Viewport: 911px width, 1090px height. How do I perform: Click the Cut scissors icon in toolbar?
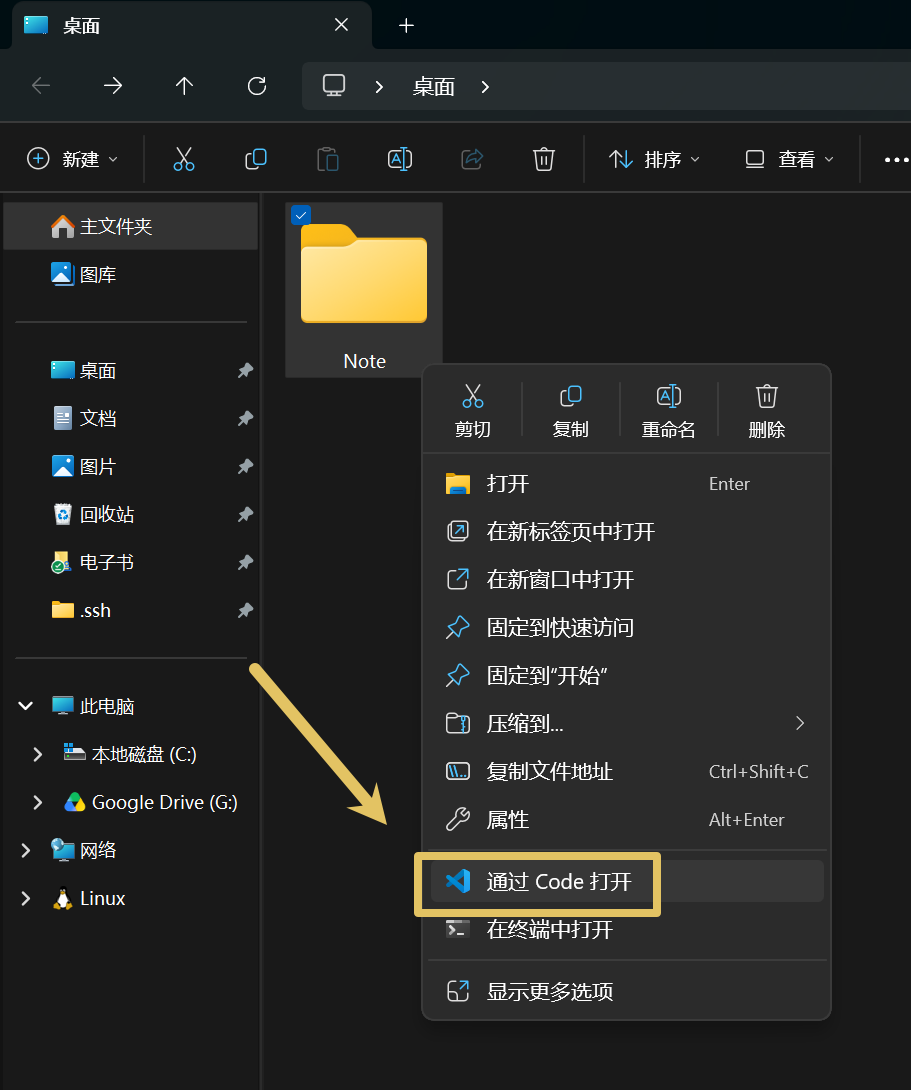[183, 159]
